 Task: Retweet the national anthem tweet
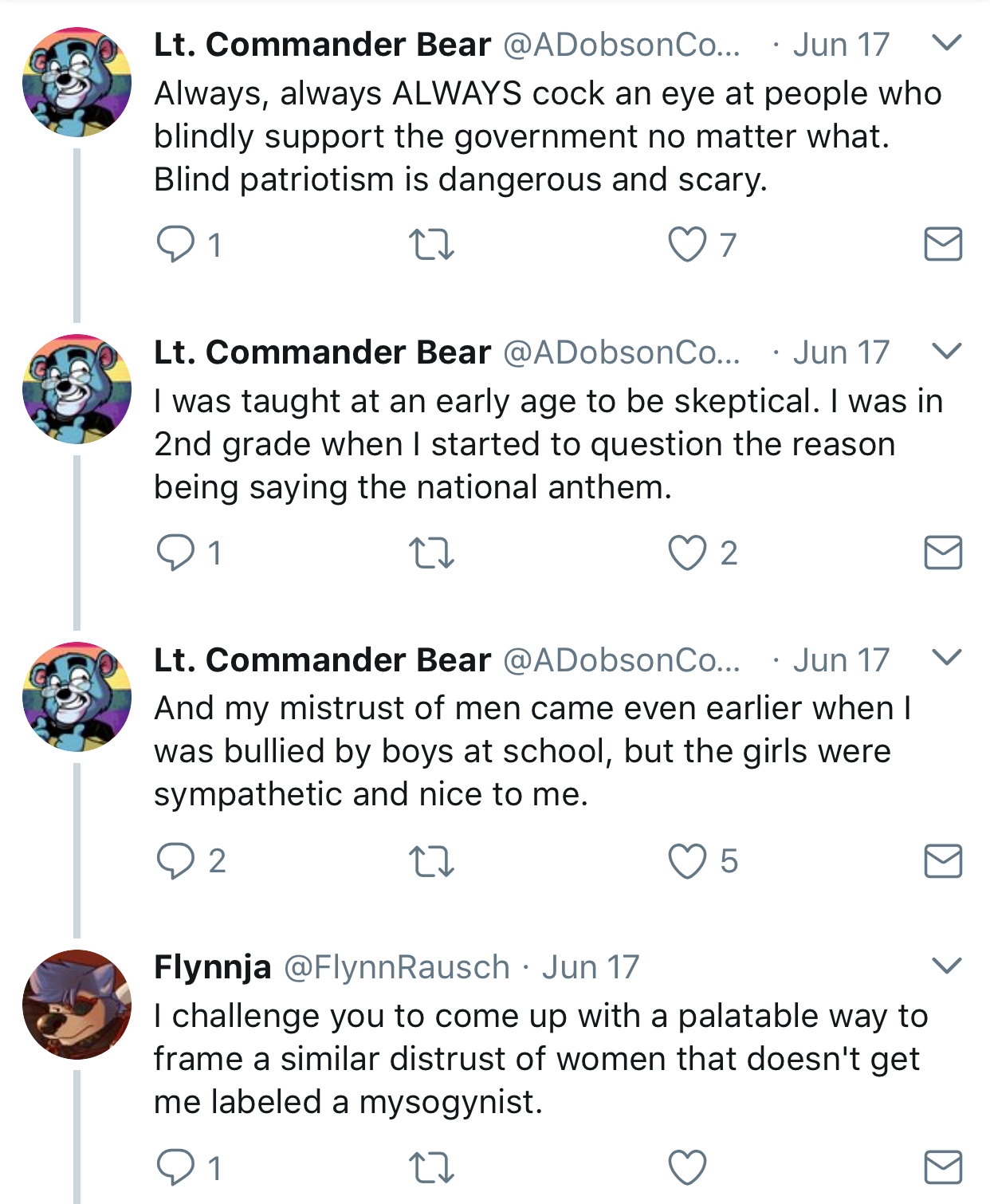click(431, 553)
